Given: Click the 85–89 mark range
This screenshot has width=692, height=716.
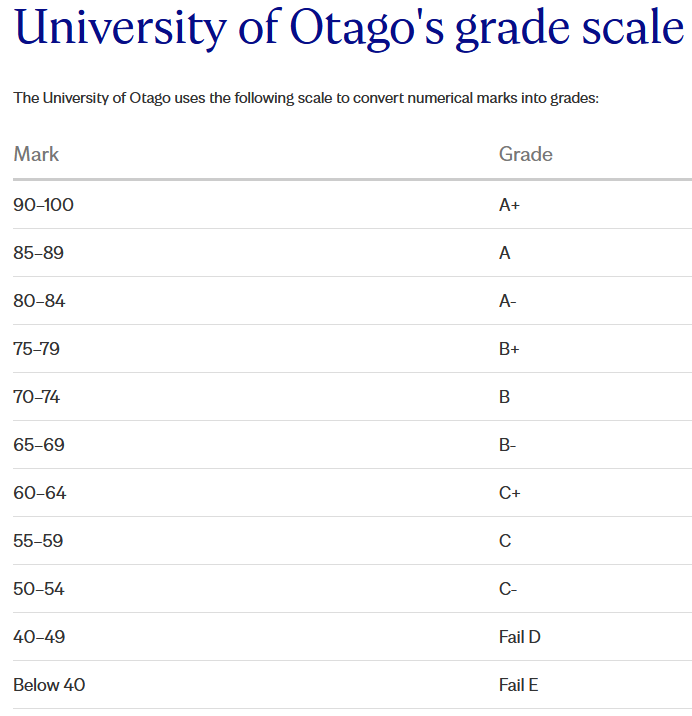Looking at the screenshot, I should (38, 253).
